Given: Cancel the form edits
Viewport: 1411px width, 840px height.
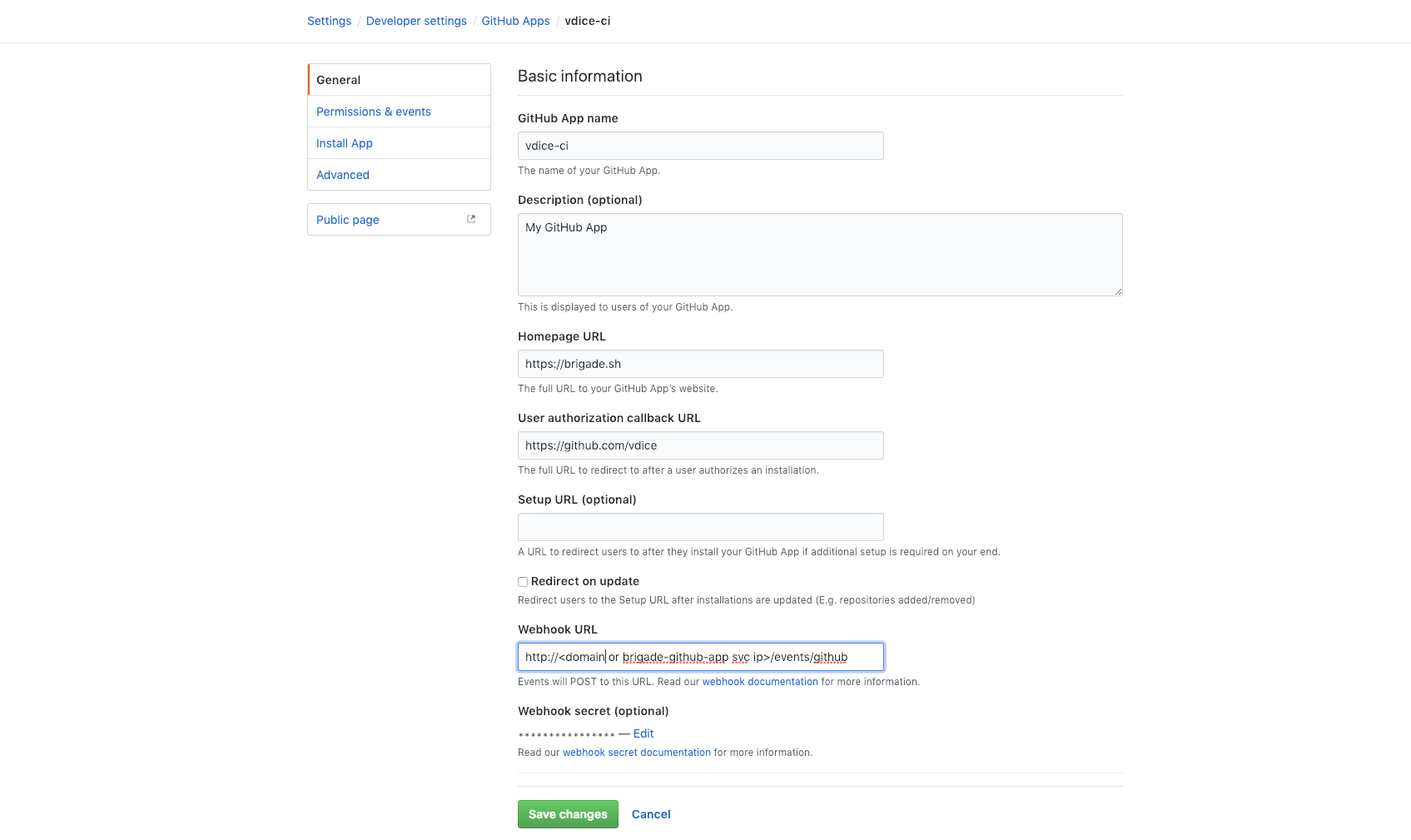Looking at the screenshot, I should [x=651, y=814].
